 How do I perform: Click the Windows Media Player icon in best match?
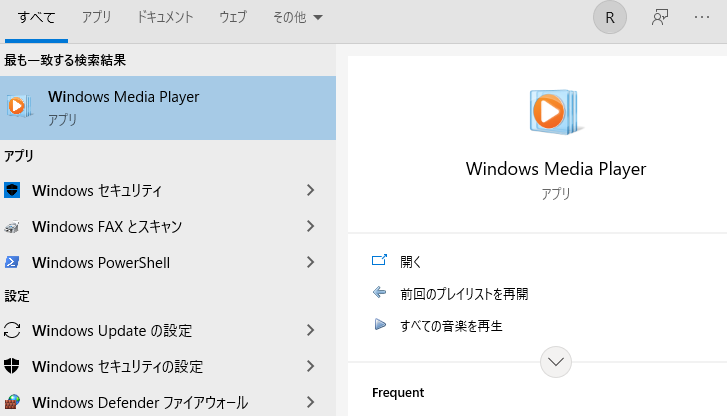point(19,106)
